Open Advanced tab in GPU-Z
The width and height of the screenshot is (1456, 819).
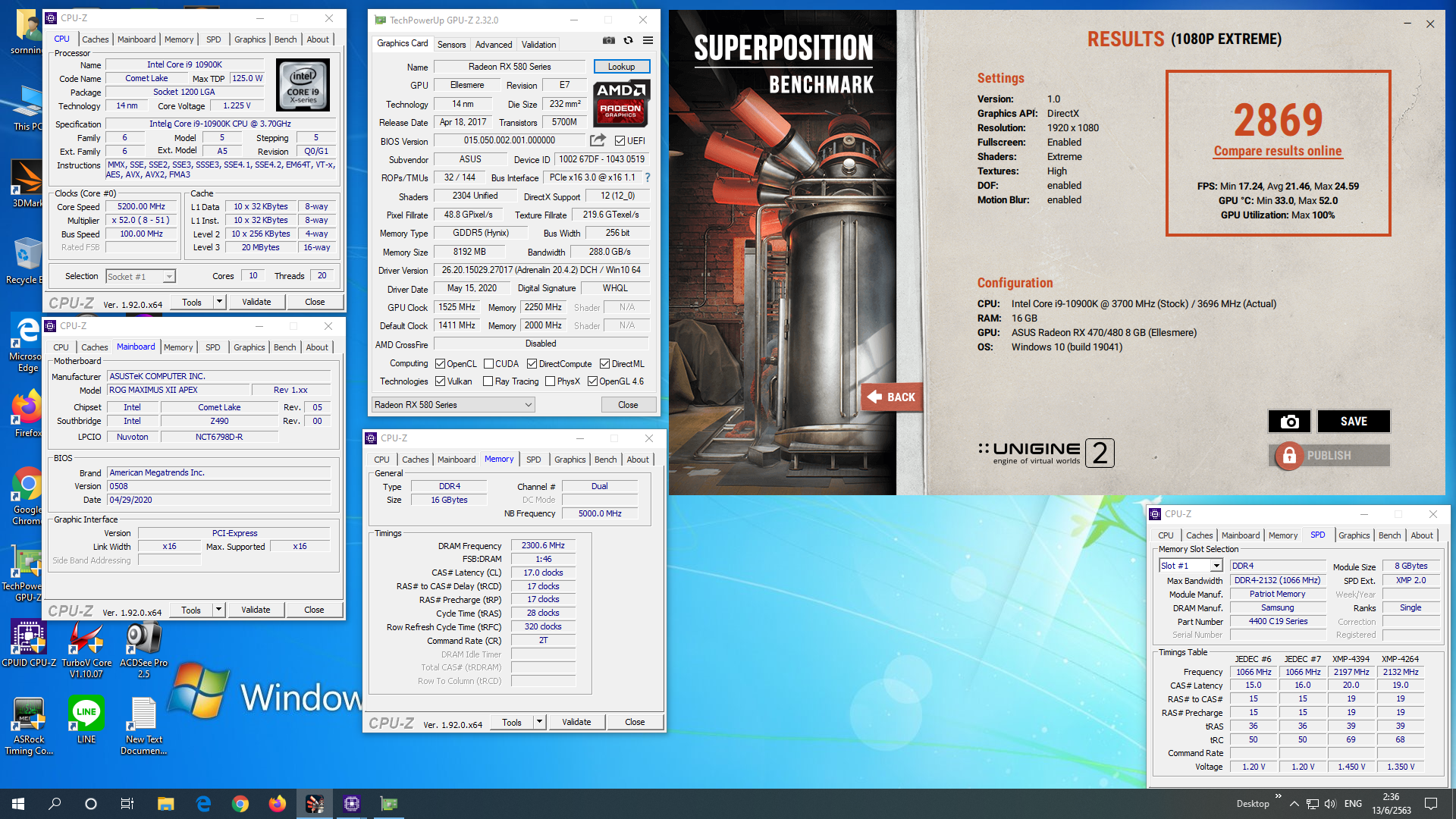(x=494, y=45)
